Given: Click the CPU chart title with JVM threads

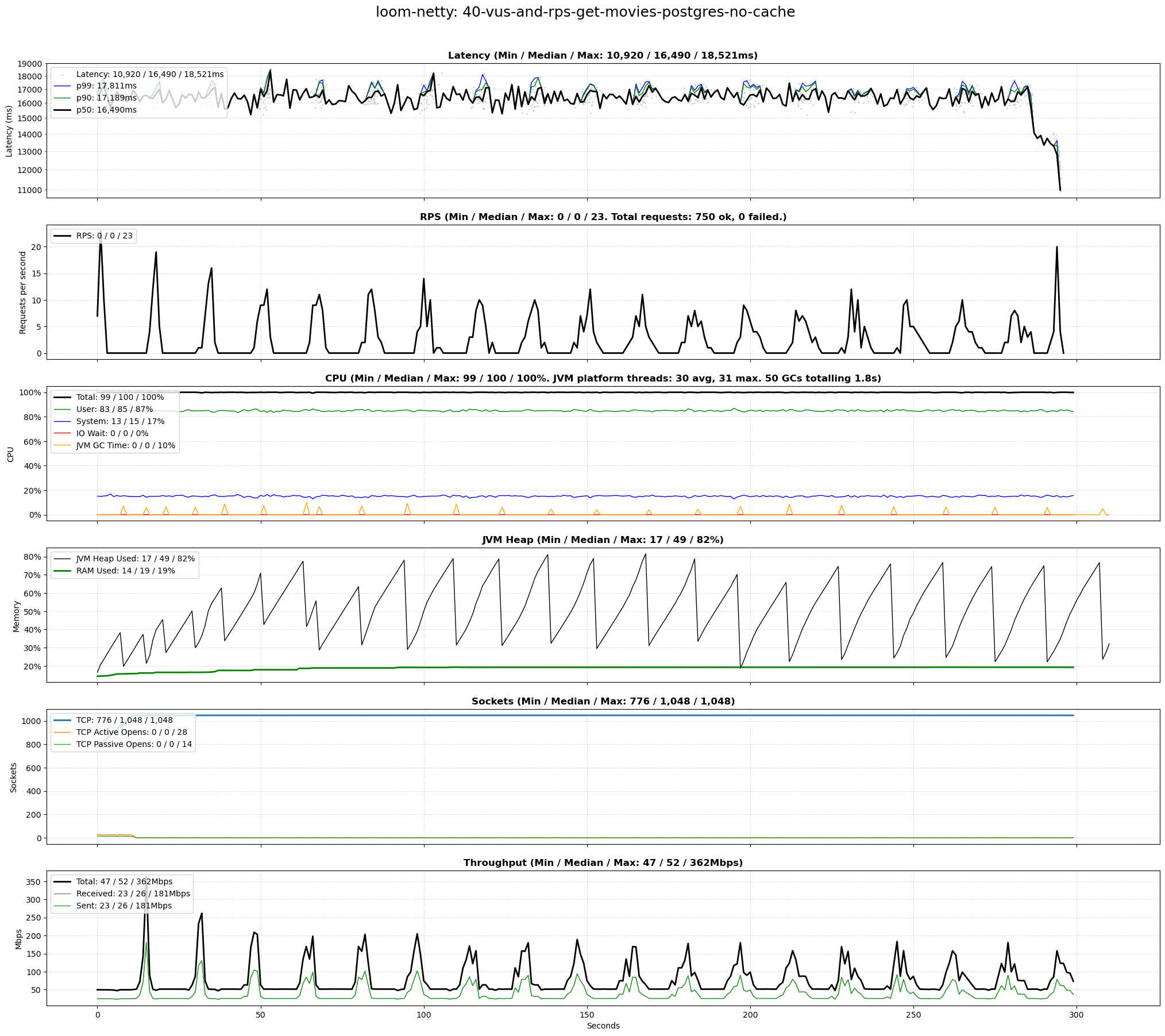Looking at the screenshot, I should tap(603, 379).
